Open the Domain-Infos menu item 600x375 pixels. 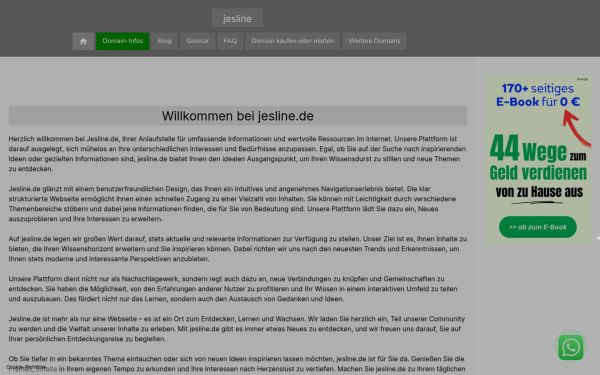tap(122, 41)
